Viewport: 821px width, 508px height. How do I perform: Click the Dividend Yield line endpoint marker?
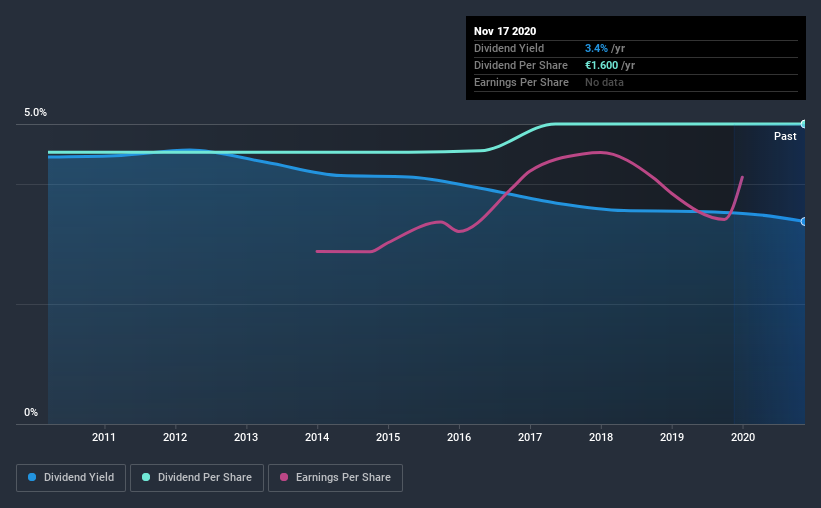[x=803, y=222]
